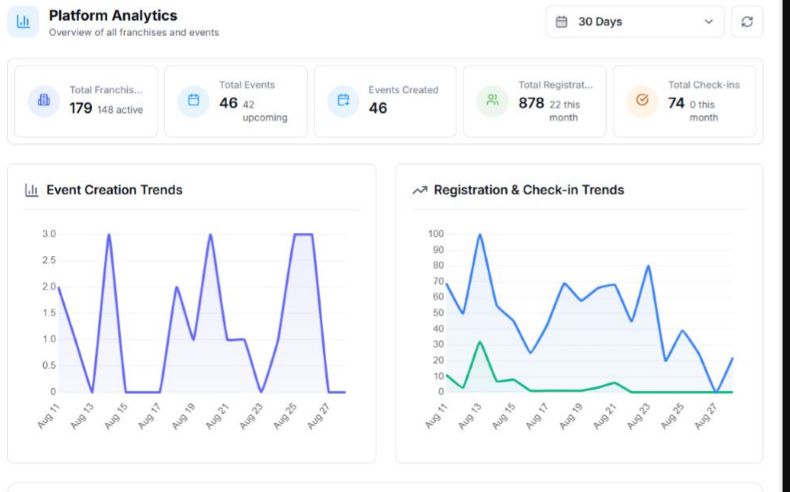Click the Registration & Check-in trend arrow icon
This screenshot has height=492, width=790.
pyautogui.click(x=420, y=190)
